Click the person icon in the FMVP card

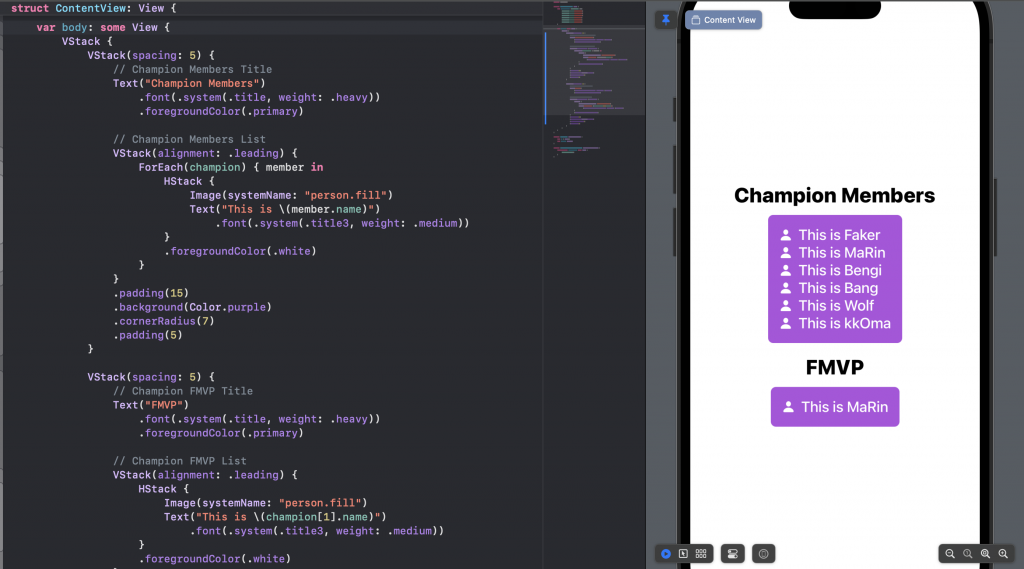[x=788, y=407]
